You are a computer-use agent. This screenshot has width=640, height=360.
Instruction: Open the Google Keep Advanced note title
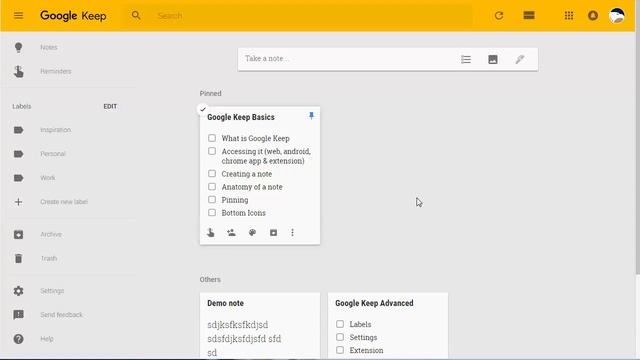(374, 303)
